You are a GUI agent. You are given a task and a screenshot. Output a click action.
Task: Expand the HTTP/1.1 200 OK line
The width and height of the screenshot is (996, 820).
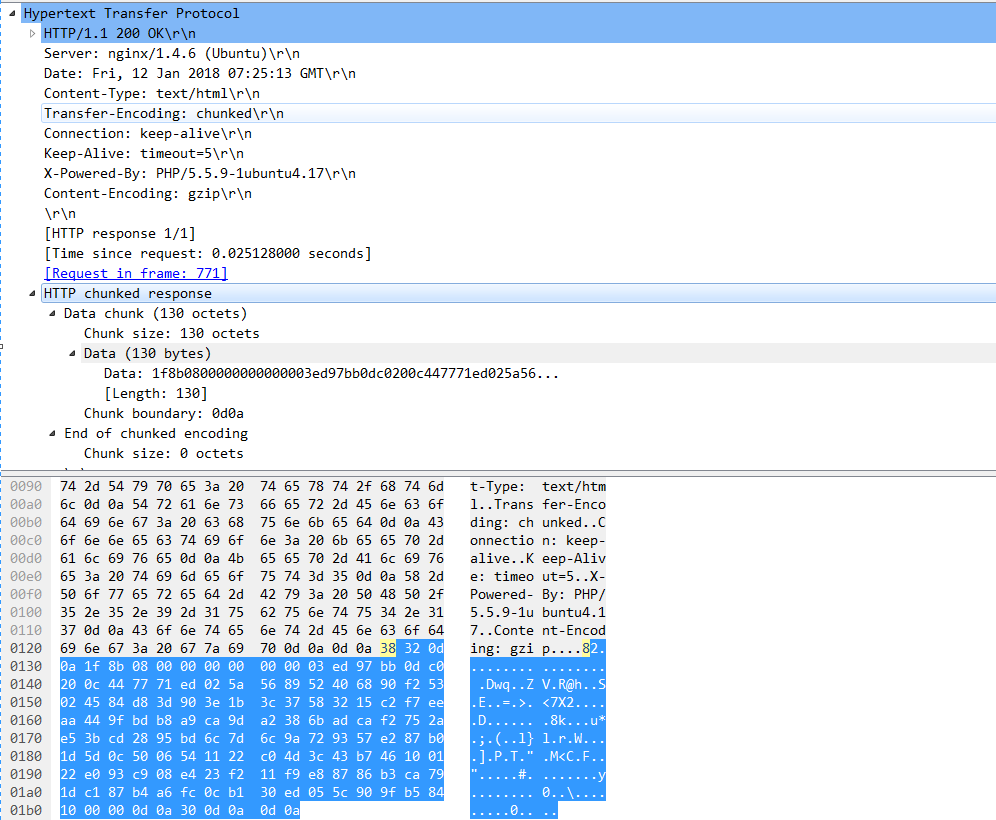tap(32, 33)
